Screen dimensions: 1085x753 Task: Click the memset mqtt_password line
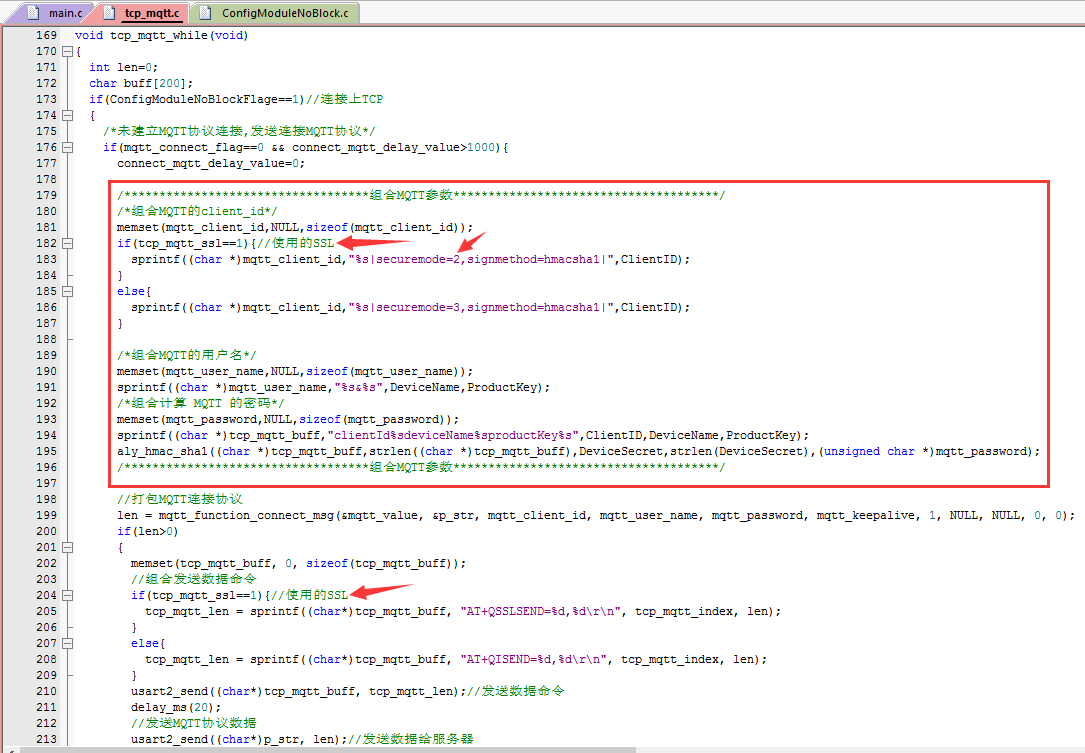[288, 419]
